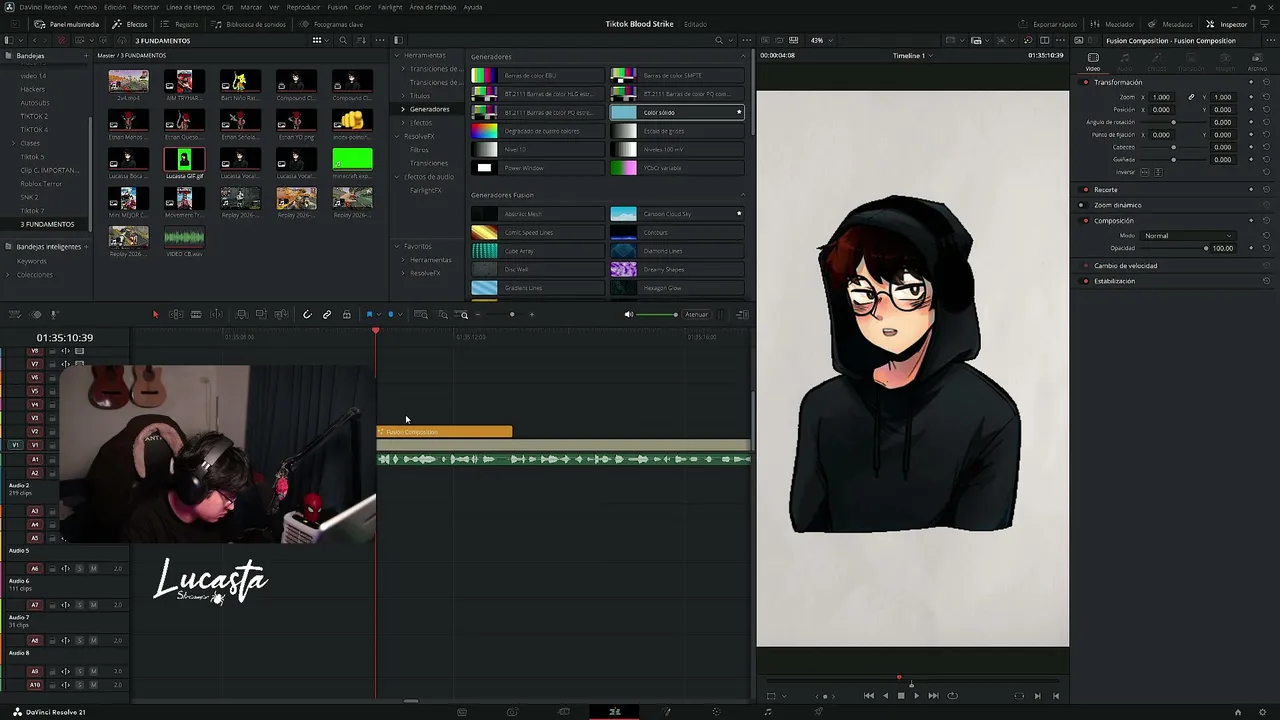Viewport: 1280px width, 720px height.
Task: Open media pool sort options
Action: [x=362, y=41]
